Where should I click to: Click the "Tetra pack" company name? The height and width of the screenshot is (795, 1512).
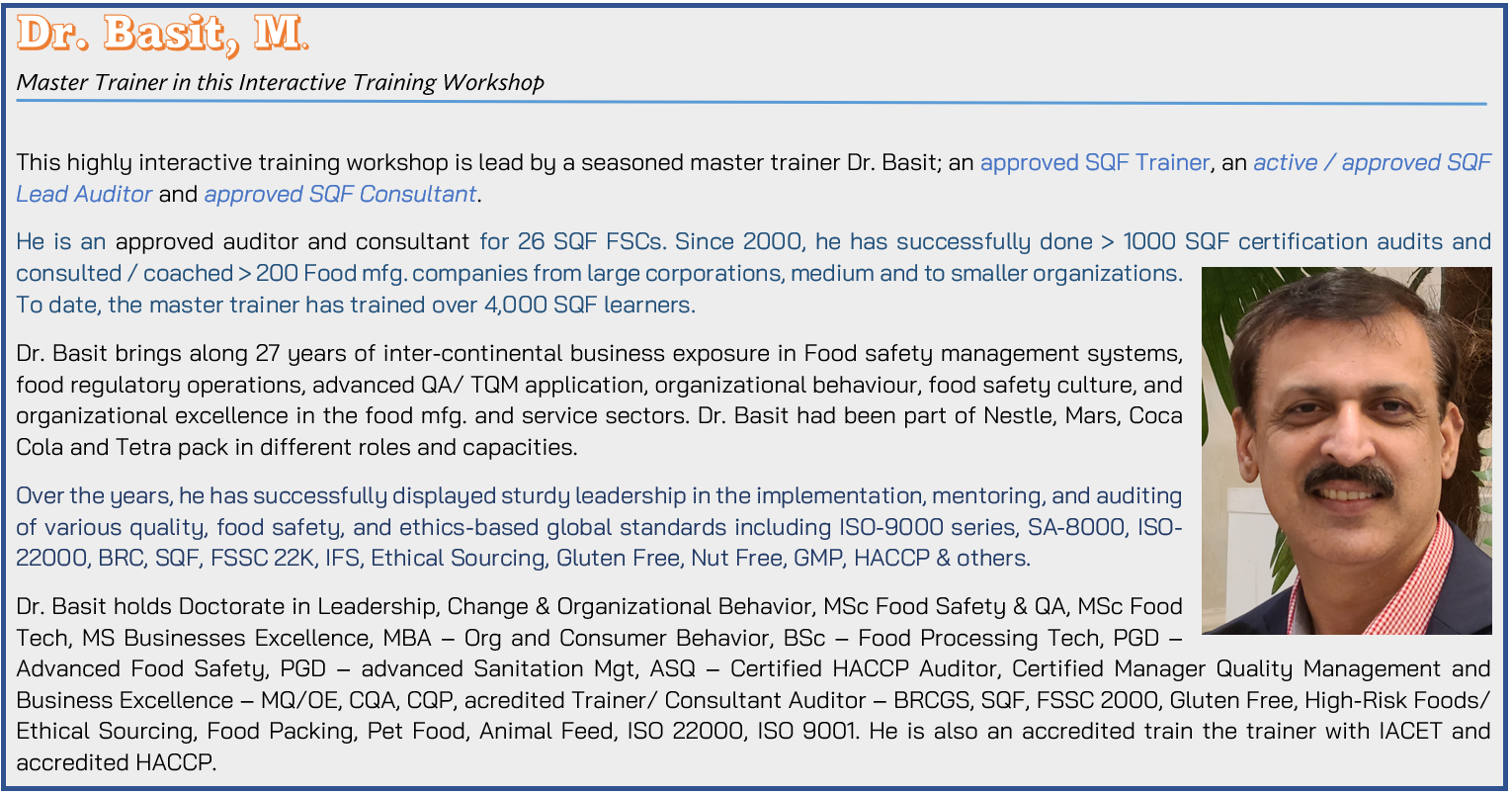(172, 447)
